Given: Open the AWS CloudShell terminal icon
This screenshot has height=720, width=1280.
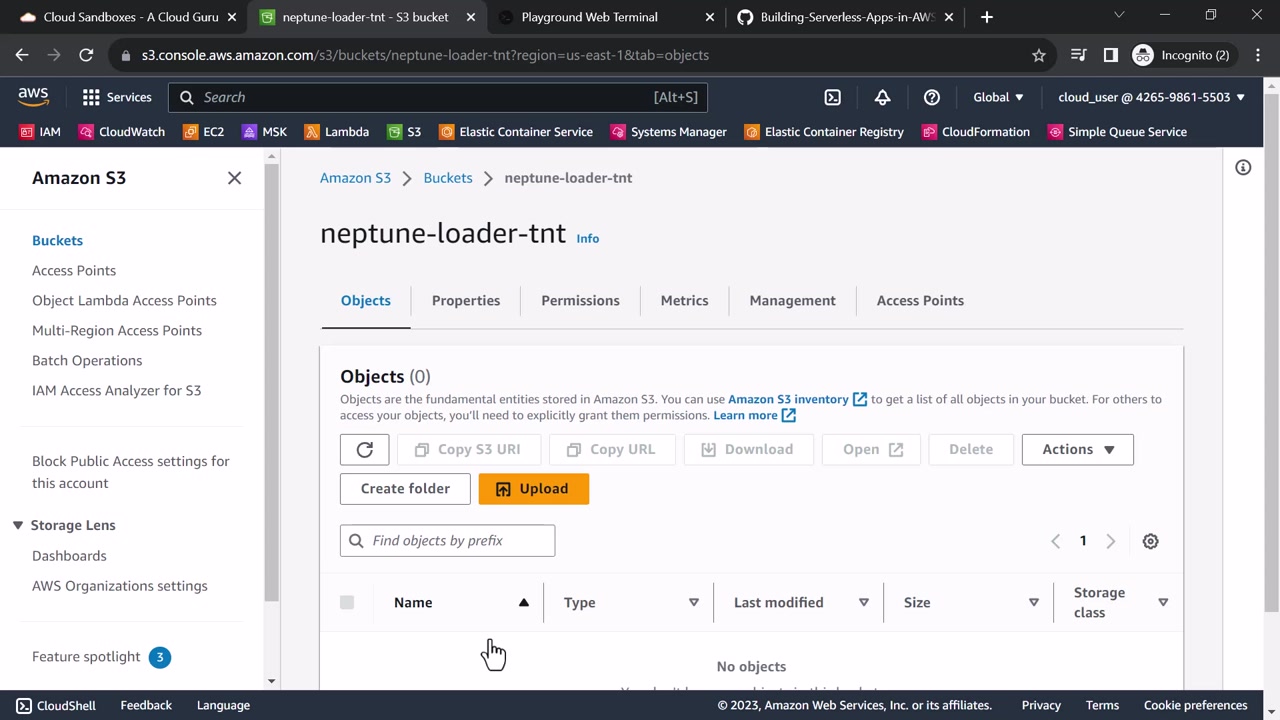Looking at the screenshot, I should point(832,97).
